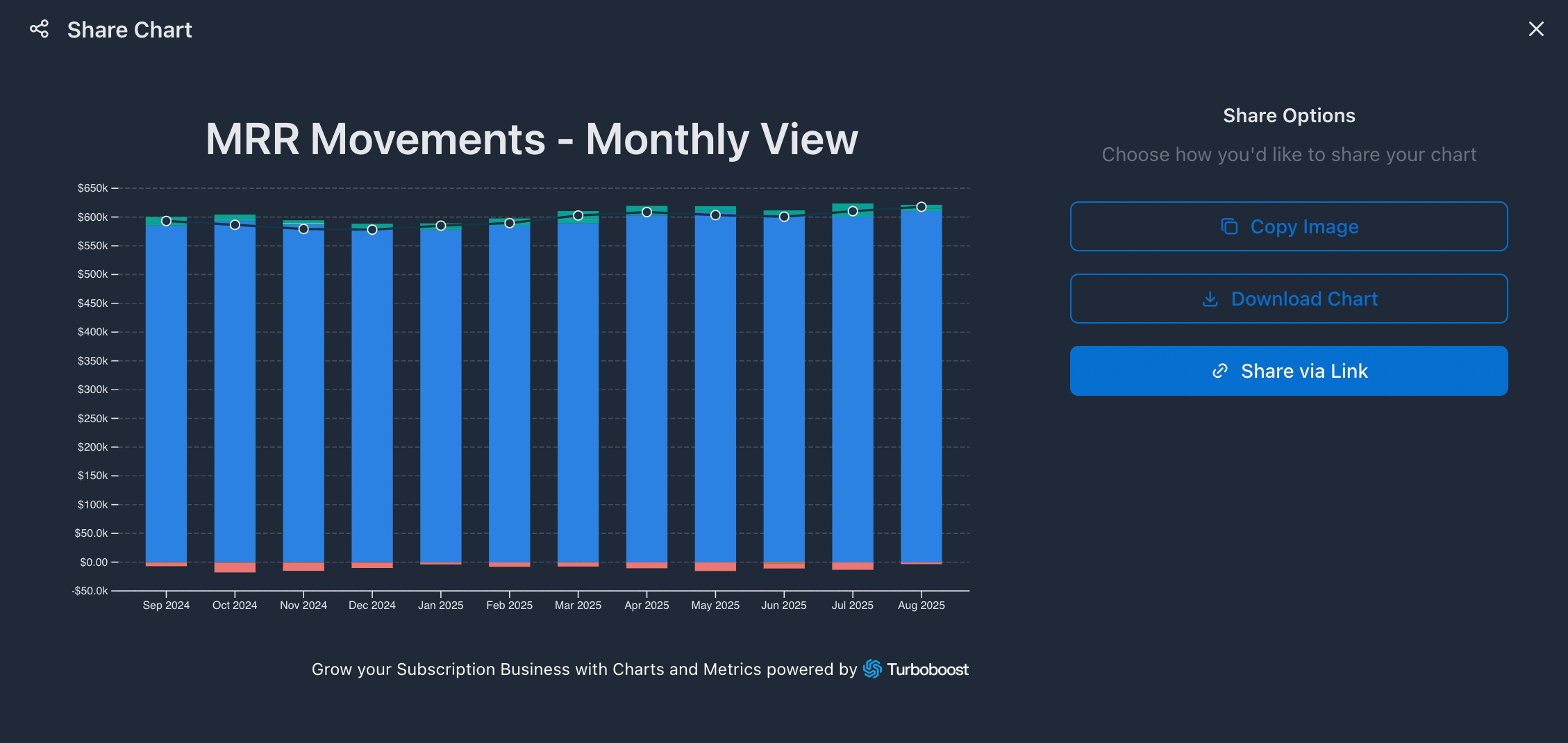Image resolution: width=1568 pixels, height=743 pixels.
Task: Click the link icon in Share via Link
Action: pos(1220,371)
